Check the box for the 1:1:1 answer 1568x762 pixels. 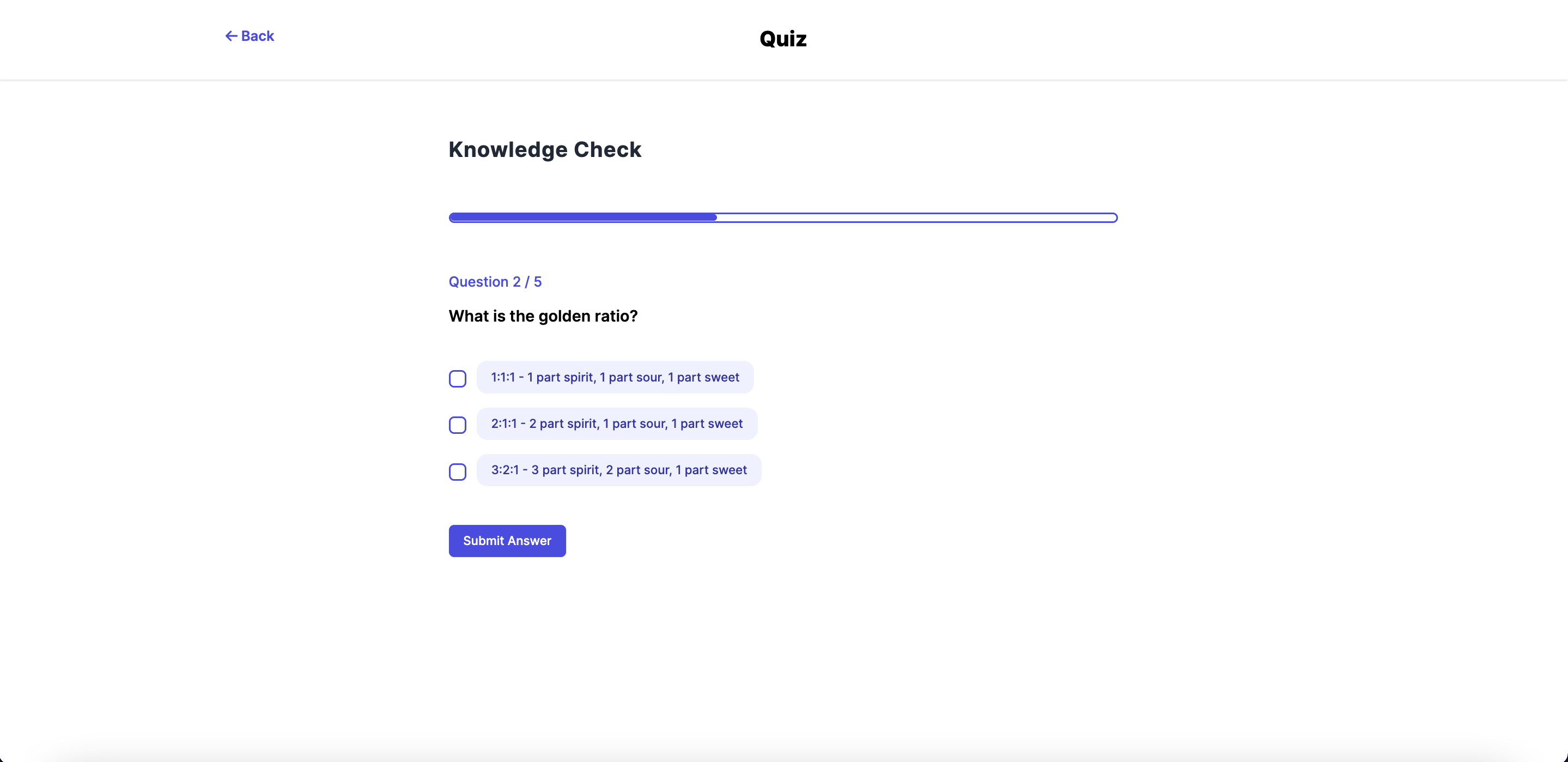(x=458, y=379)
